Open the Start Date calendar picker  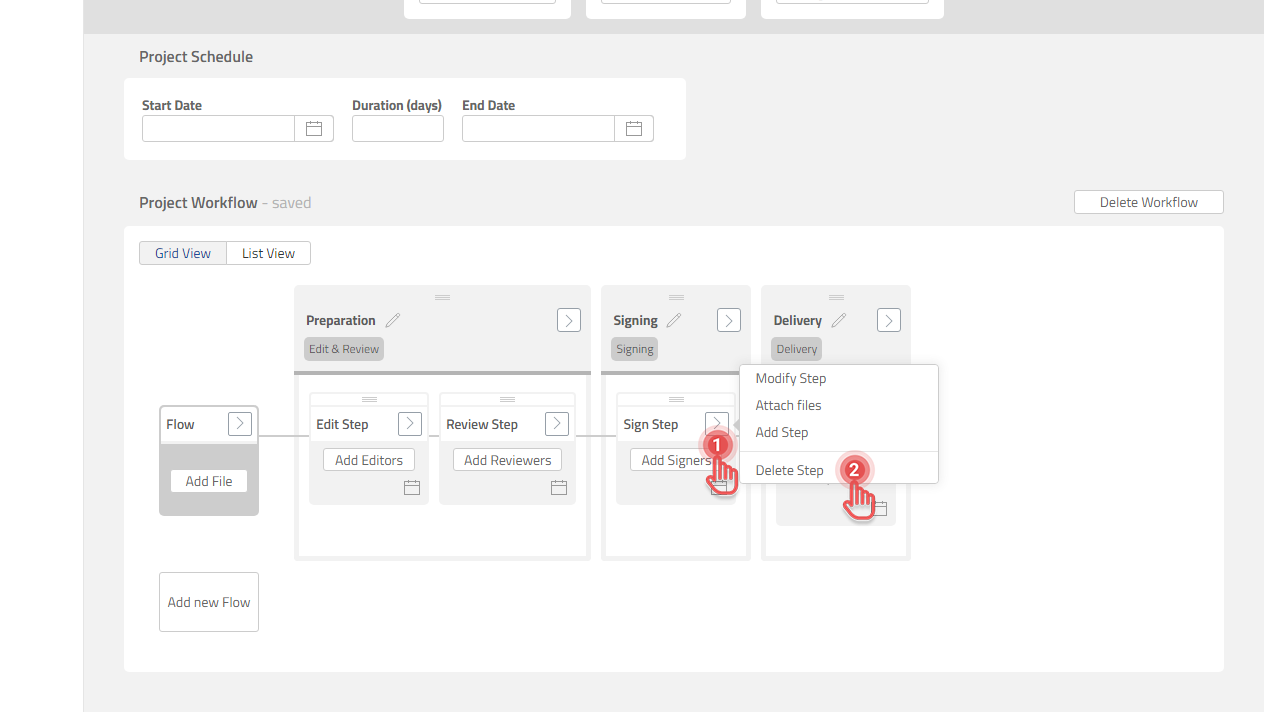314,129
